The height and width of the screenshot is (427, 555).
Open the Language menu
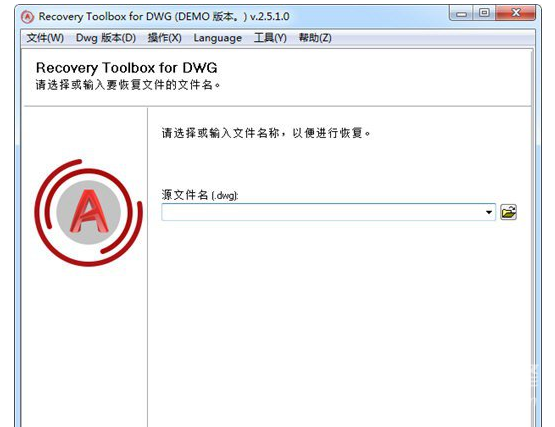(x=218, y=38)
